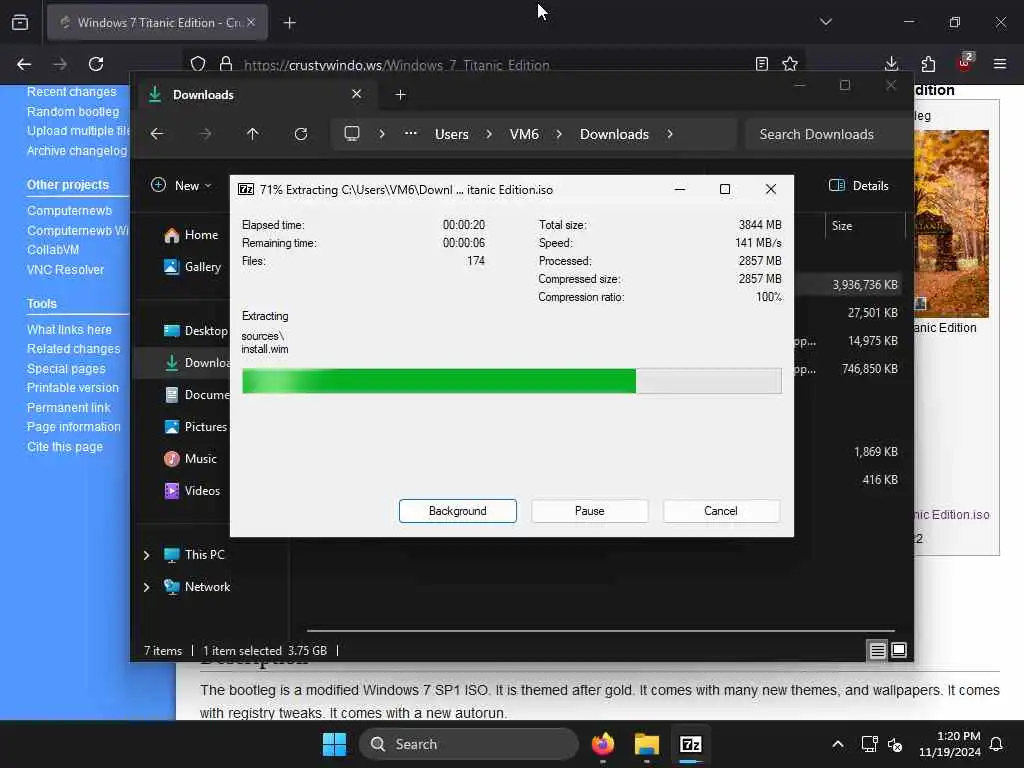Click the PC icon in address bar
This screenshot has height=768, width=1024.
(x=351, y=134)
